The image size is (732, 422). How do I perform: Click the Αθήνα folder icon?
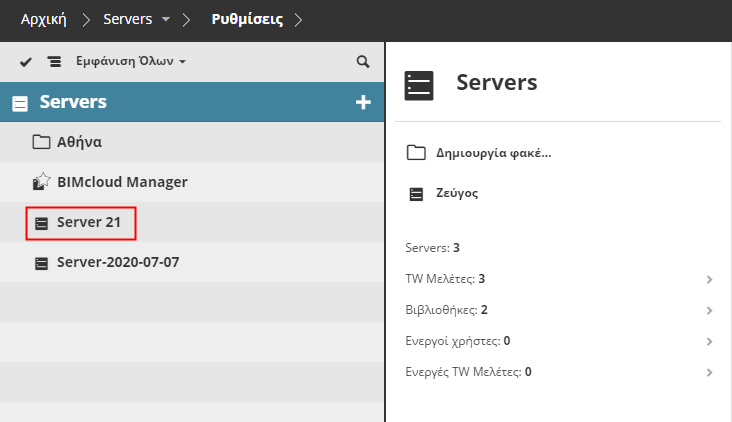pyautogui.click(x=41, y=142)
